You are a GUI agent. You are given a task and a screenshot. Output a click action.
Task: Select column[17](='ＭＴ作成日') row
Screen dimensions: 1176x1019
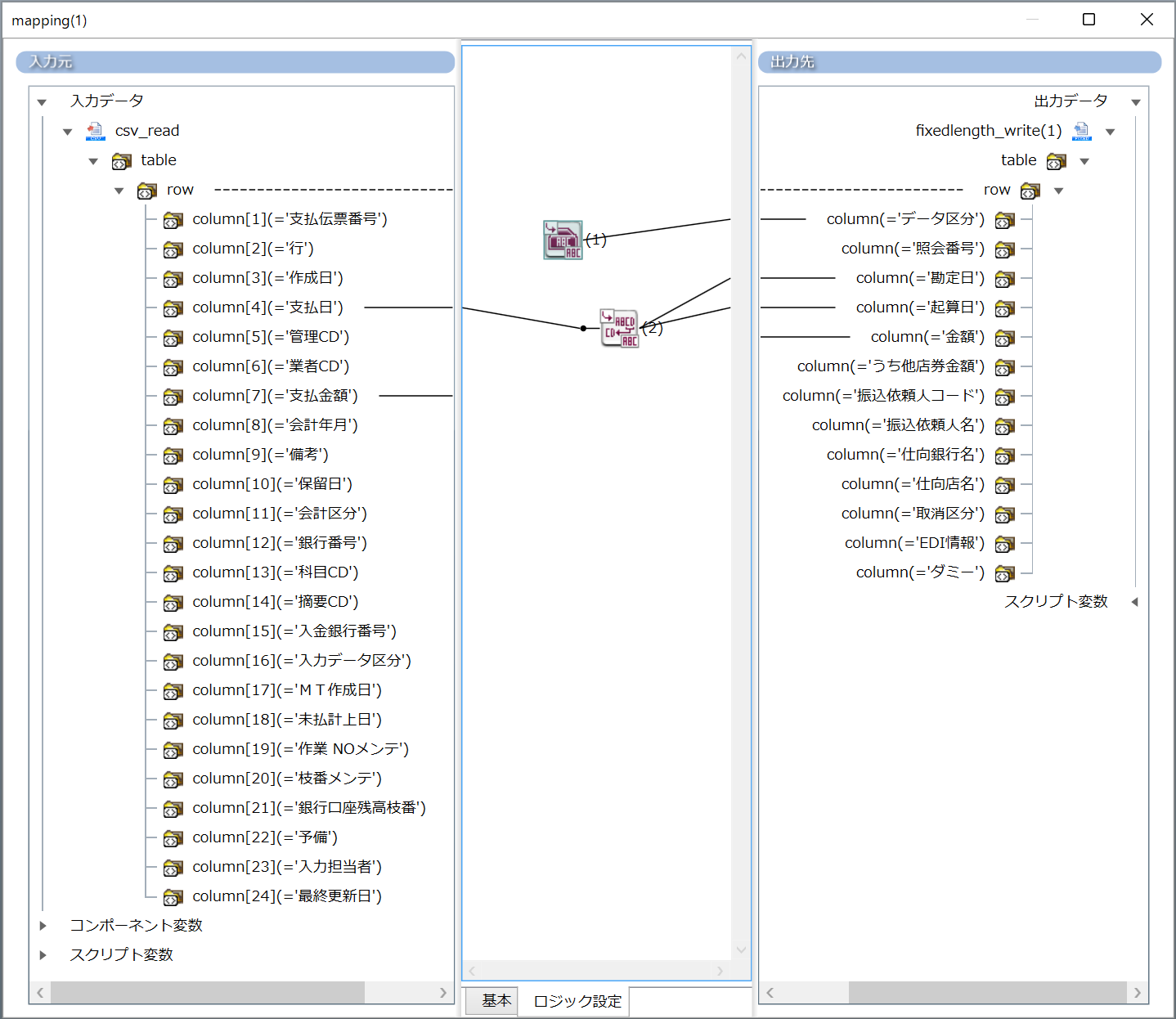point(287,690)
